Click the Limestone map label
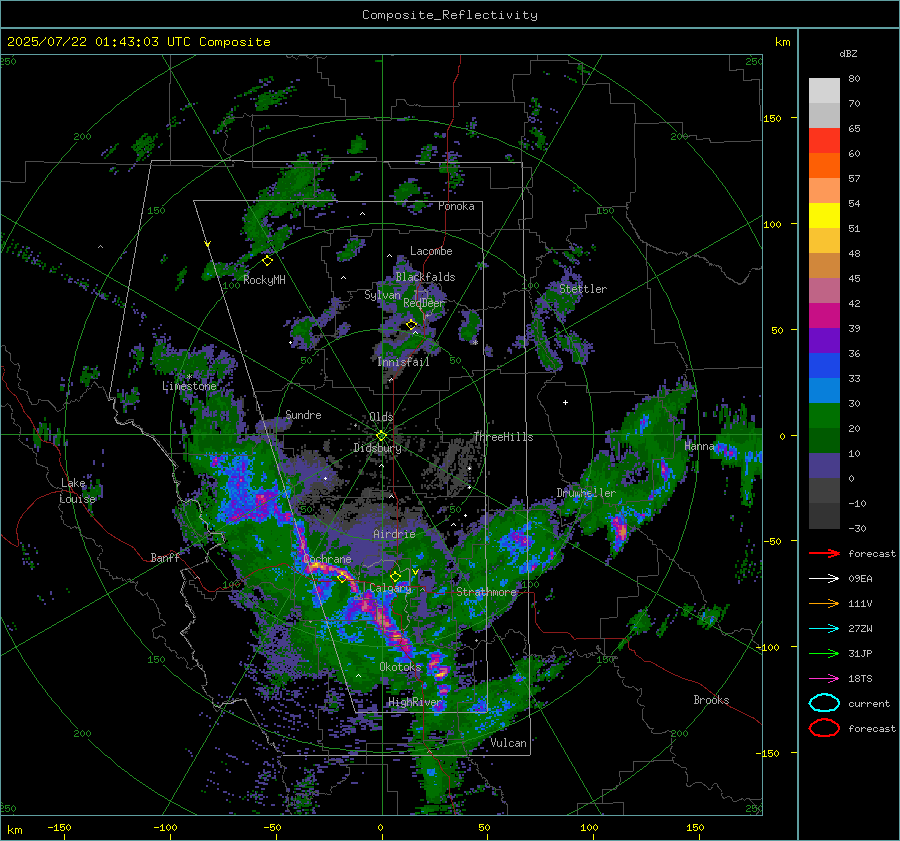Screen dimensions: 900x841 pyautogui.click(x=189, y=386)
